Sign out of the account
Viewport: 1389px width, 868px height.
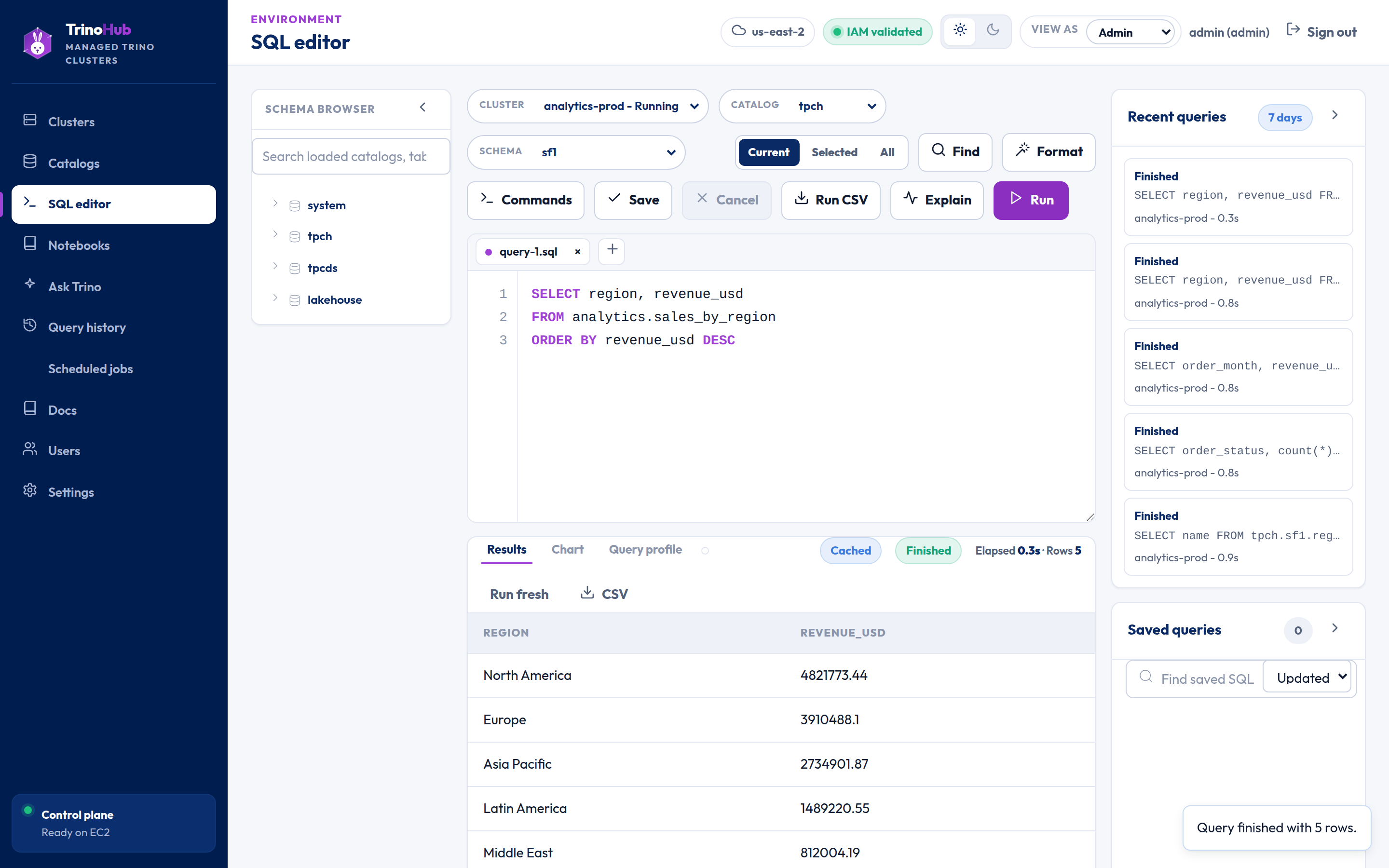1321,32
